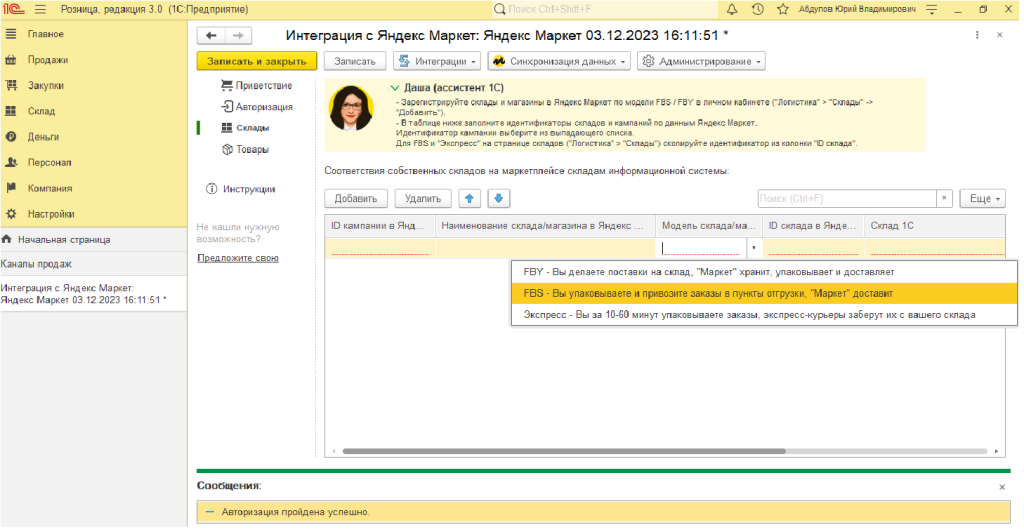The height and width of the screenshot is (532, 1024).
Task: Open Продажи section in sidebar
Action: [x=48, y=59]
